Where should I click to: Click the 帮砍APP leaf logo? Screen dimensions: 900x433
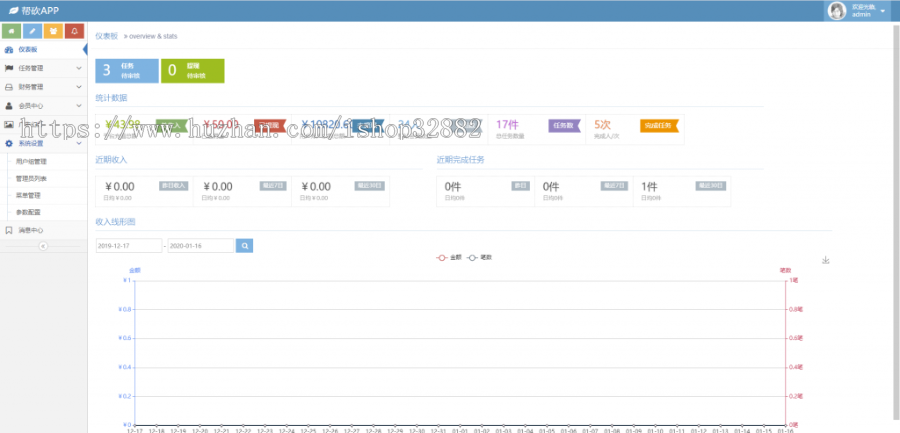click(12, 10)
